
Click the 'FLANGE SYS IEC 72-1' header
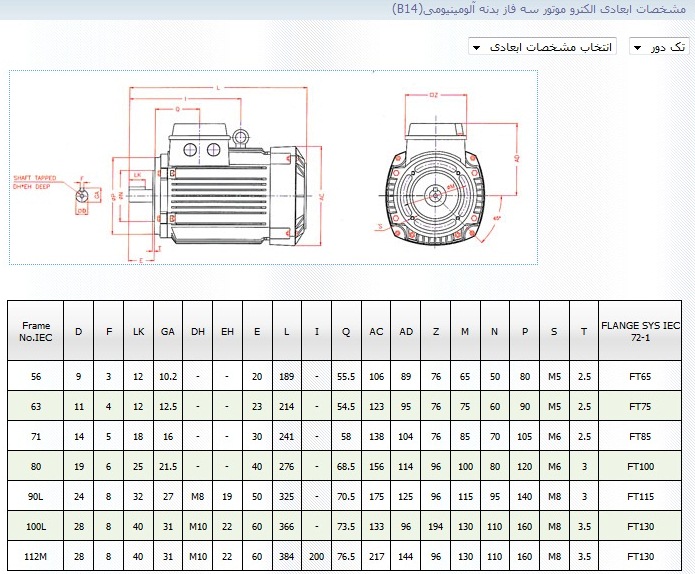pyautogui.click(x=640, y=331)
